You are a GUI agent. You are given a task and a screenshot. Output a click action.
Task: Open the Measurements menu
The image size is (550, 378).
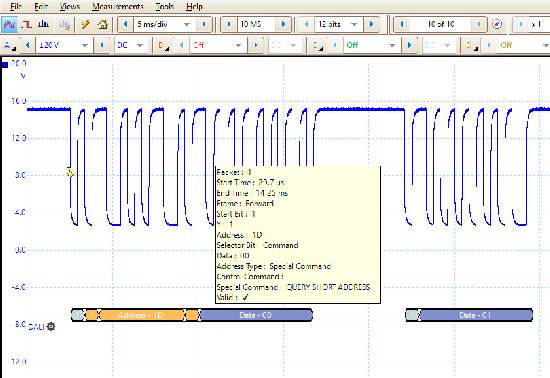[x=118, y=7]
